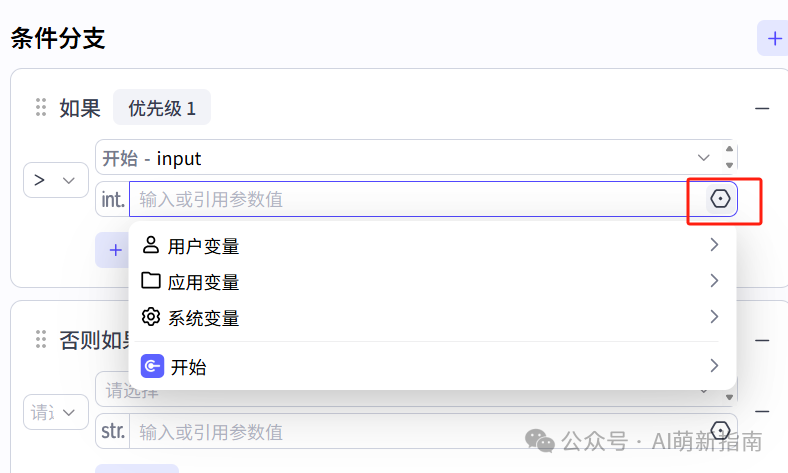Click the plus icon beside 条件分支 title
The width and height of the screenshot is (788, 473).
[773, 39]
